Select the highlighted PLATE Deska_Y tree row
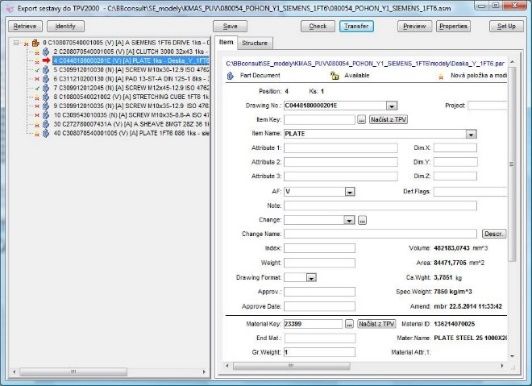Viewport: 532px width, 386px height. (x=131, y=61)
